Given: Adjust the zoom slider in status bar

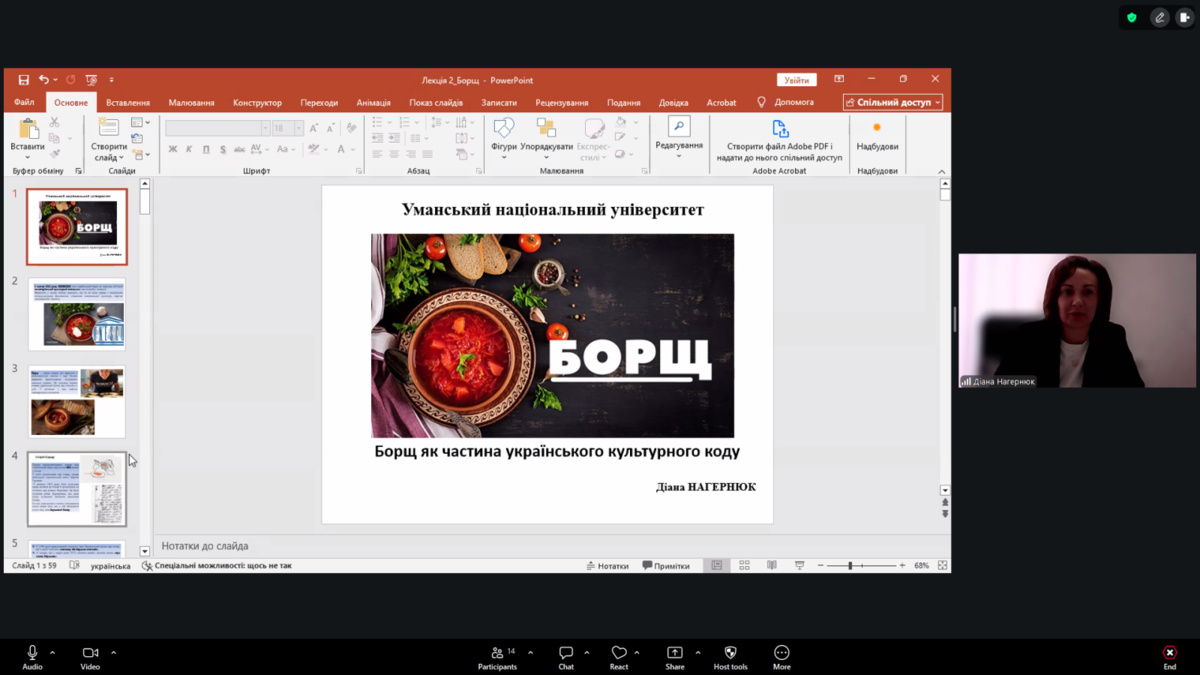Looking at the screenshot, I should coord(850,566).
